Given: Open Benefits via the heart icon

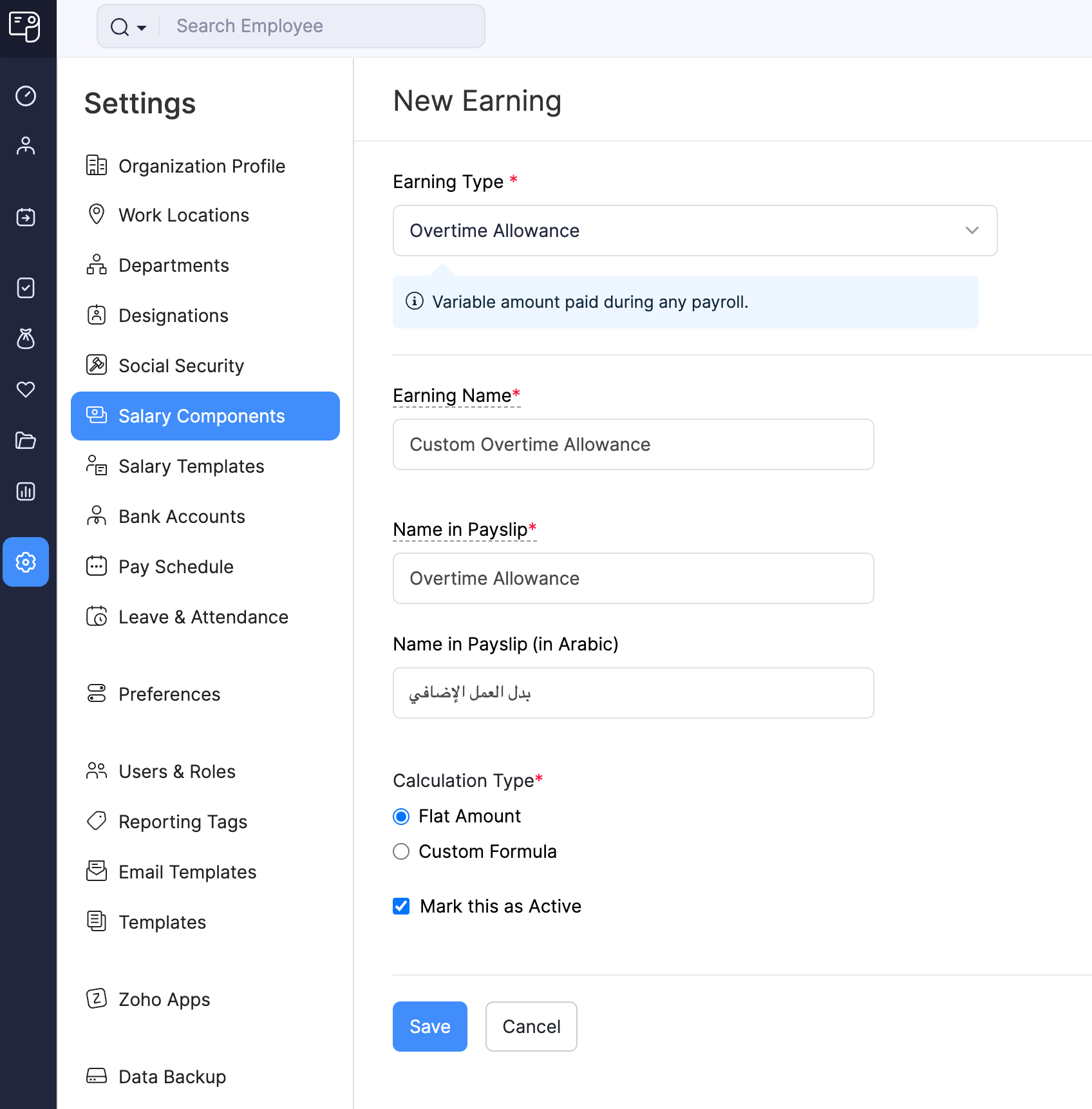Looking at the screenshot, I should coord(26,389).
